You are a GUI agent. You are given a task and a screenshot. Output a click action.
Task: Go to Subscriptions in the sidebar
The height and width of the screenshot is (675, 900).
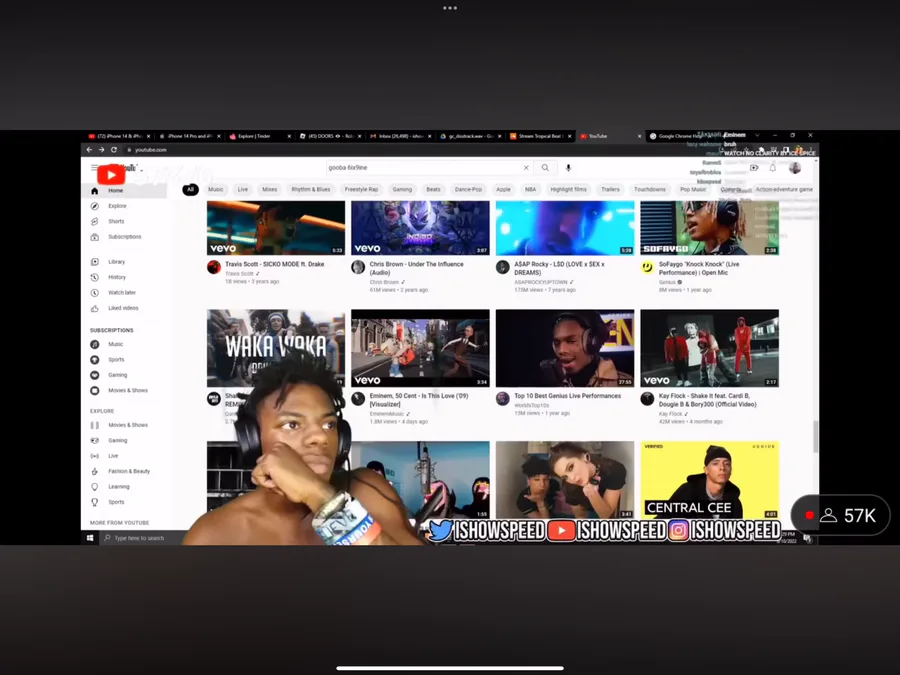coord(124,237)
